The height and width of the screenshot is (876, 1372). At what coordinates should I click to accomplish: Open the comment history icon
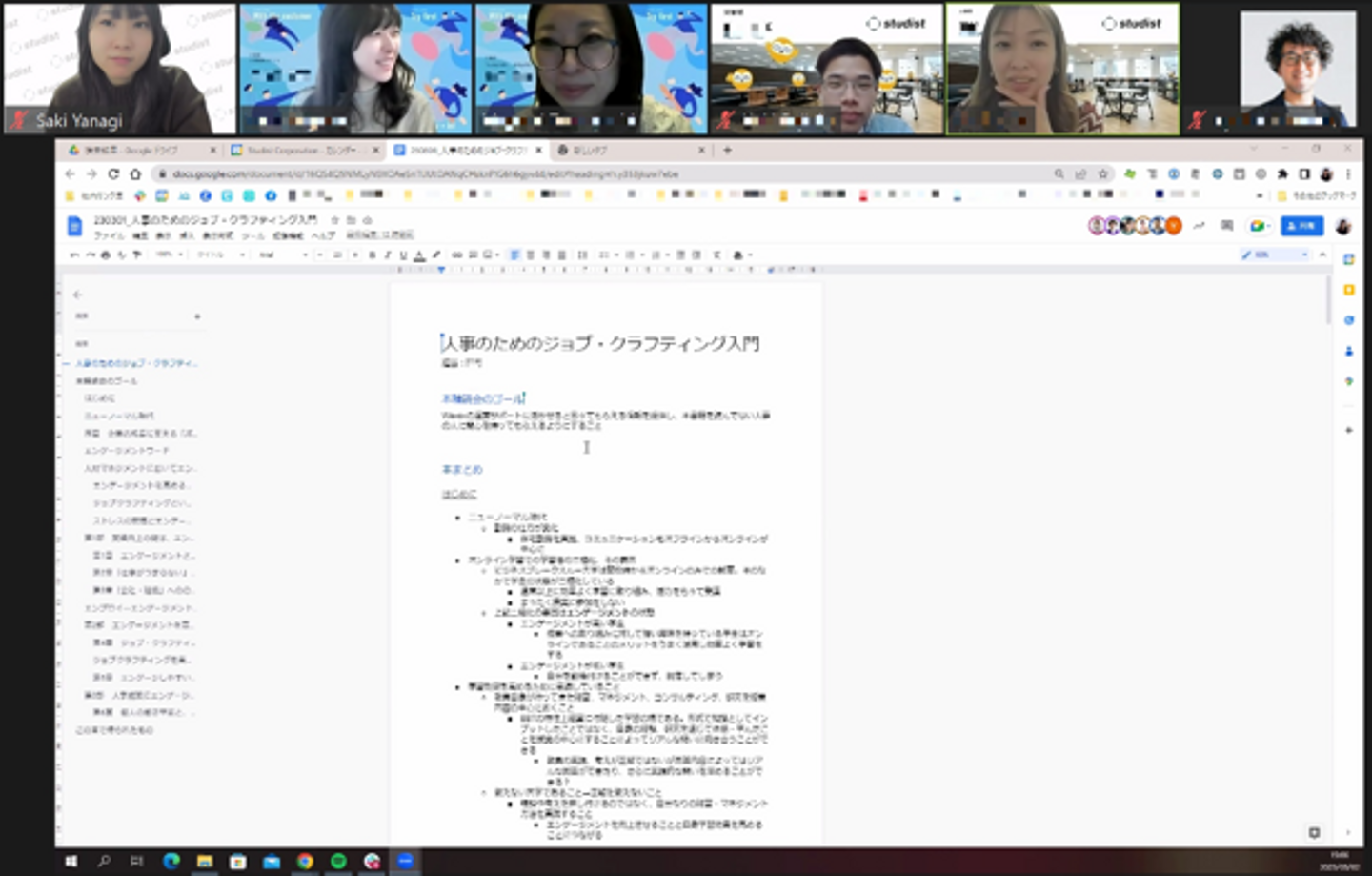pyautogui.click(x=1227, y=226)
